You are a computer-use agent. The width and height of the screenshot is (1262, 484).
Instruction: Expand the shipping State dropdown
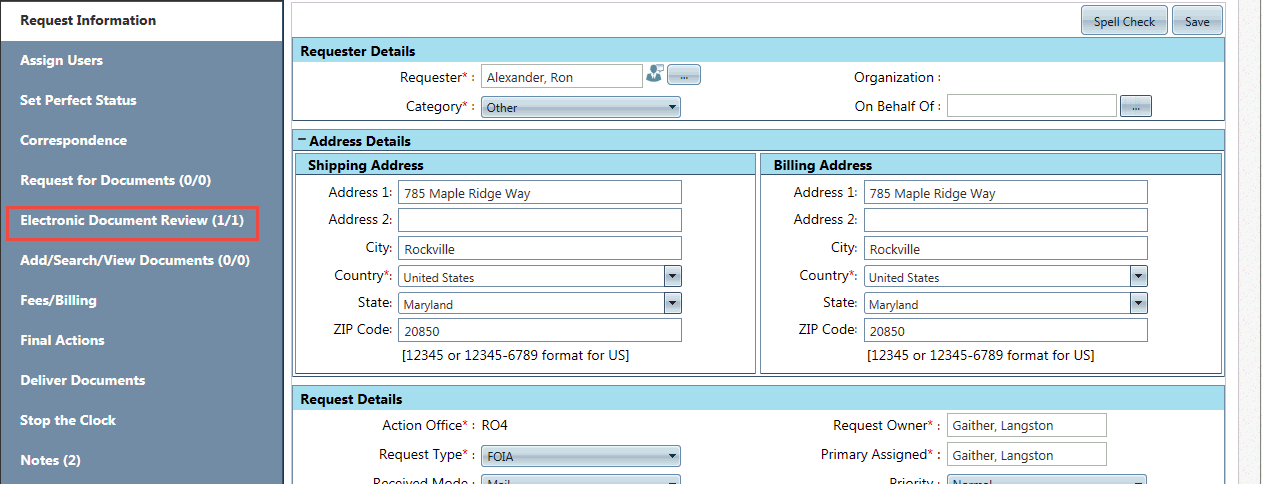[672, 304]
